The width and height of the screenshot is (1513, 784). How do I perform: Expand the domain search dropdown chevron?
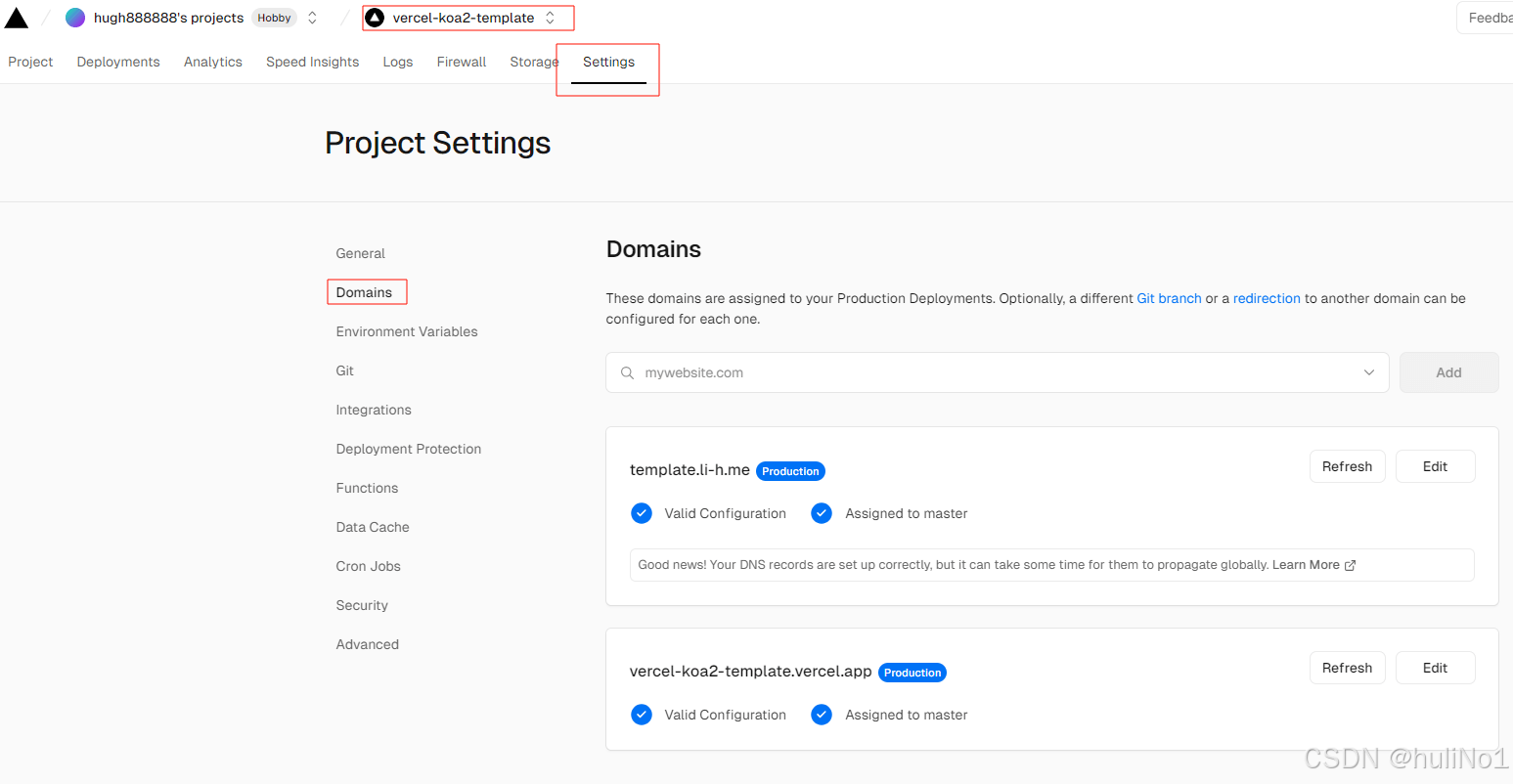[1369, 372]
